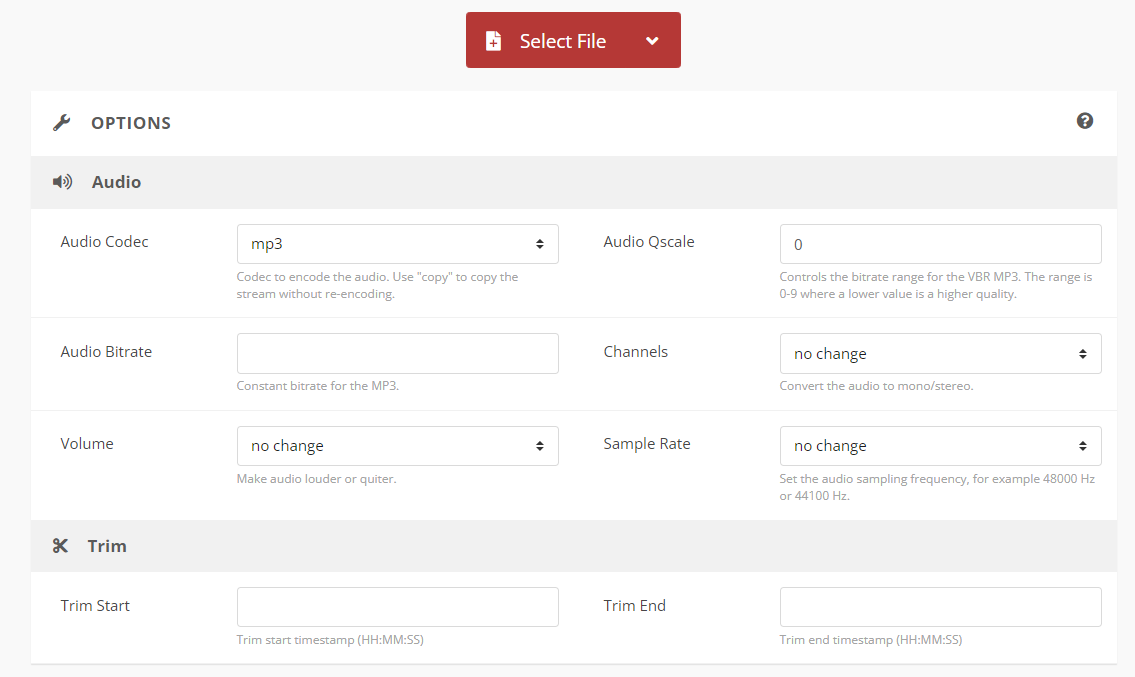Screen dimensions: 1135x677
Task: Click the speaker icon in Audio header
Action: click(x=62, y=182)
